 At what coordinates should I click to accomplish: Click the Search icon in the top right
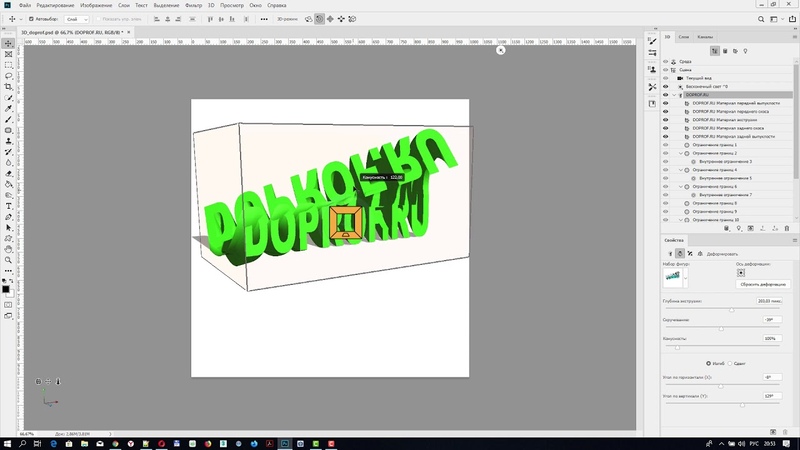(761, 19)
